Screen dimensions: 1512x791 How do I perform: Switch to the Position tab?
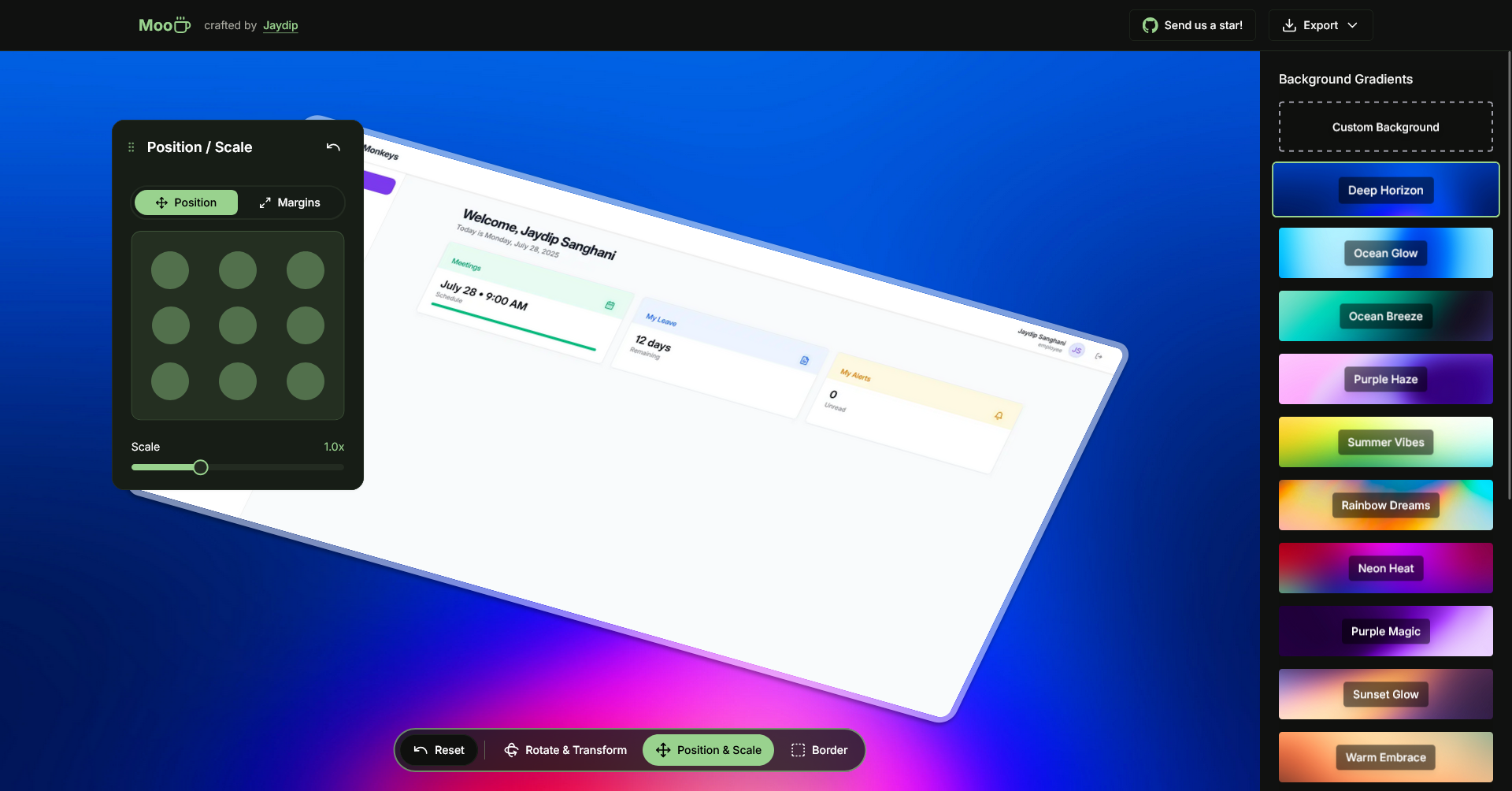click(x=186, y=202)
